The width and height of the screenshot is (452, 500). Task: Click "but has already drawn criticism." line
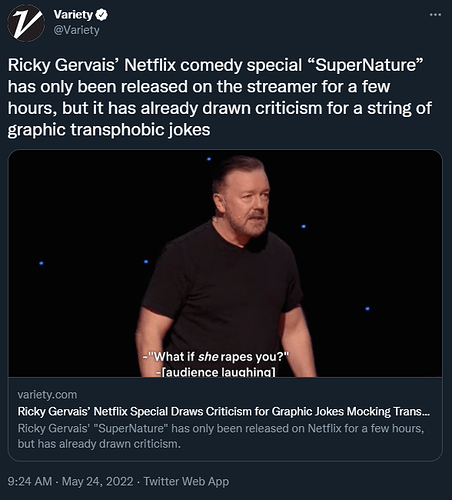point(99,444)
